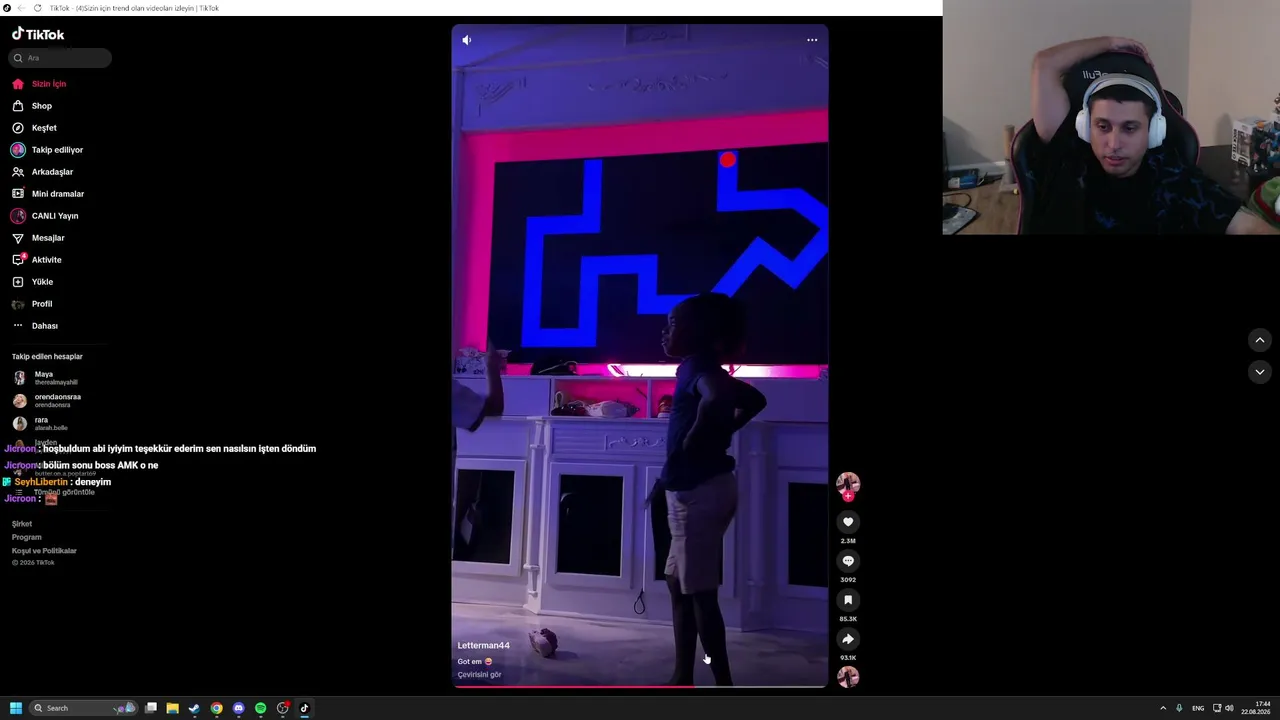This screenshot has height=720, width=1280.
Task: Go to next video with down arrow
Action: [x=1260, y=372]
